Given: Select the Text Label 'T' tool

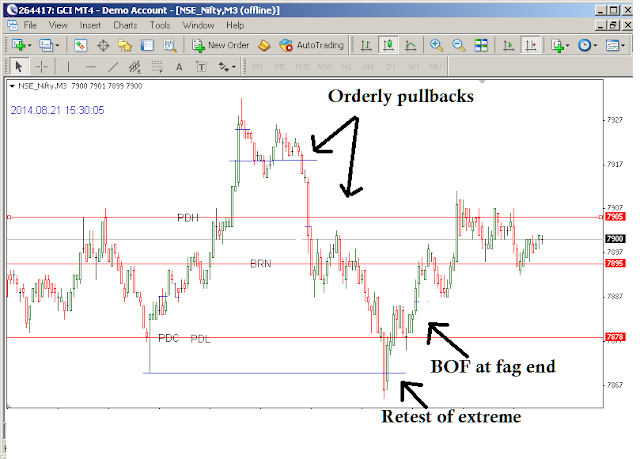Looking at the screenshot, I should [x=201, y=67].
